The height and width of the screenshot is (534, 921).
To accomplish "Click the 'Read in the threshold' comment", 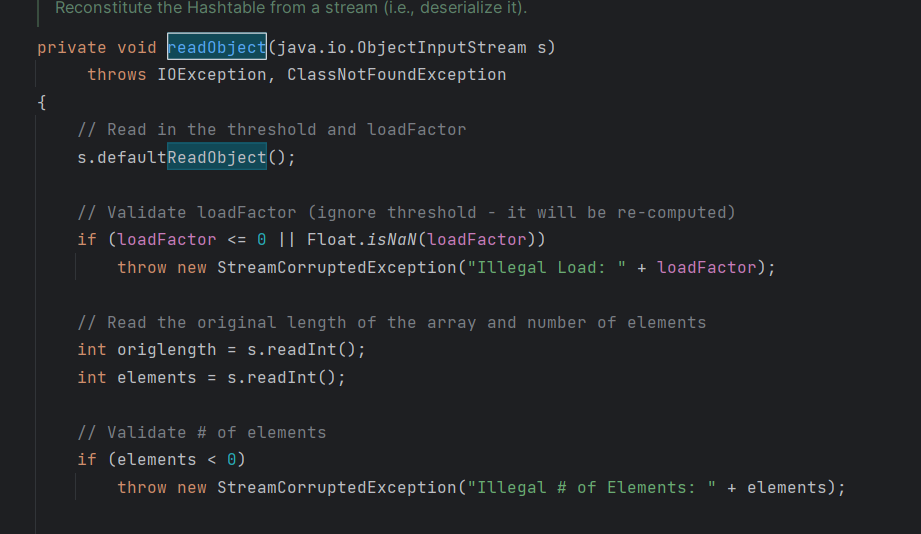I will (272, 130).
